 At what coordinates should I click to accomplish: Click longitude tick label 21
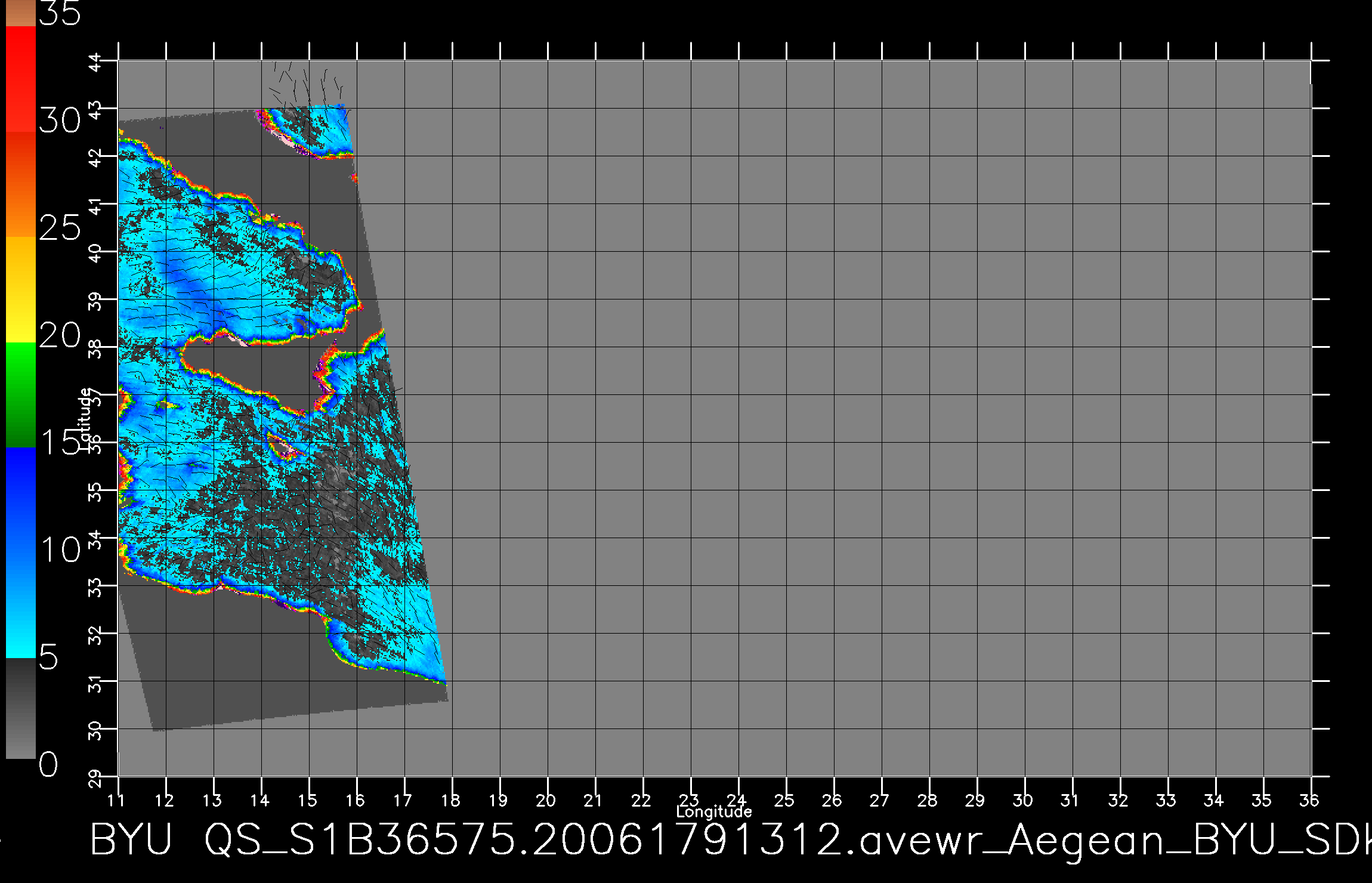pos(592,800)
